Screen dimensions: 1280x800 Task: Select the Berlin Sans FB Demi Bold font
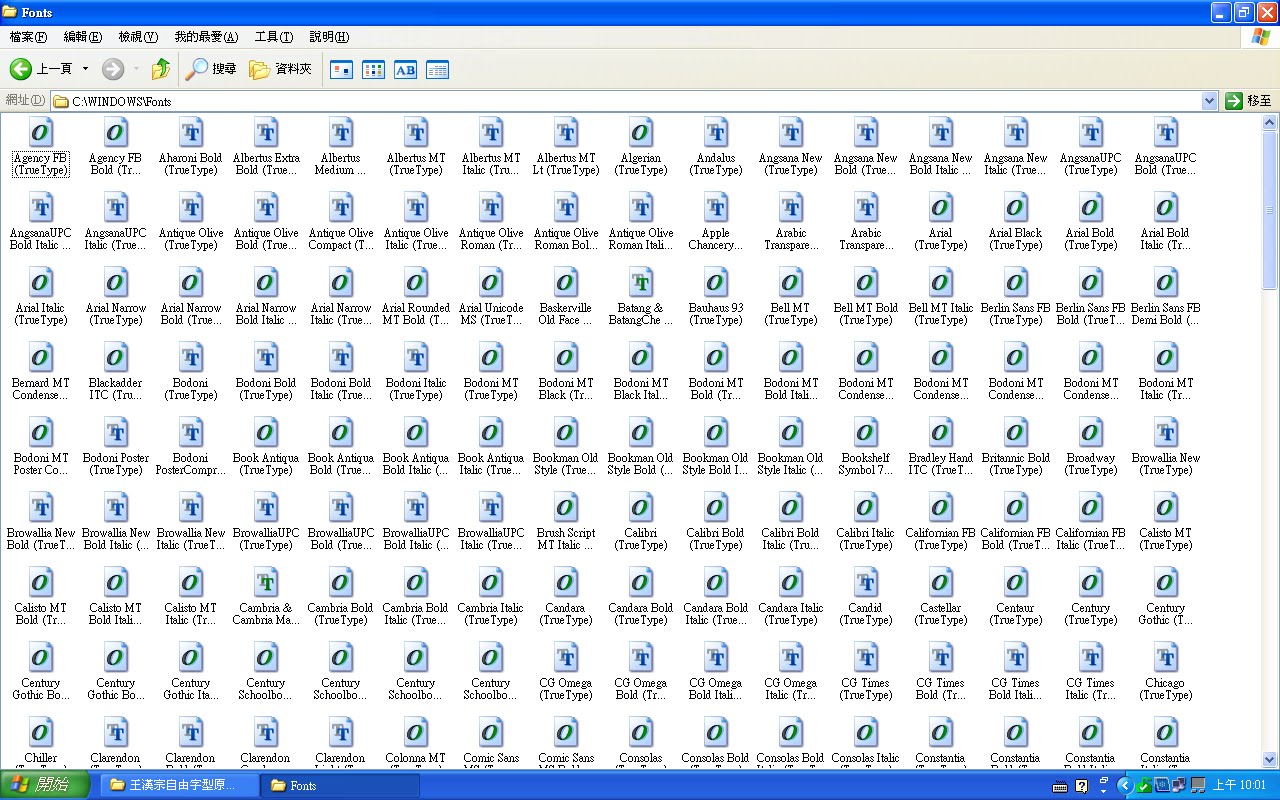click(x=1166, y=296)
